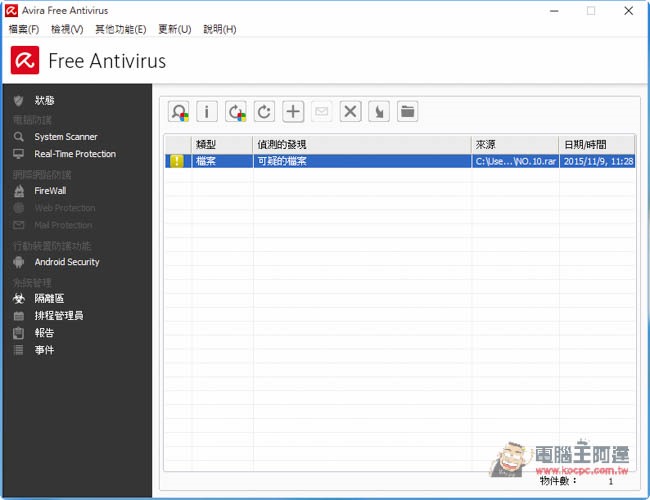Click the export folder toolbar icon

(407, 112)
